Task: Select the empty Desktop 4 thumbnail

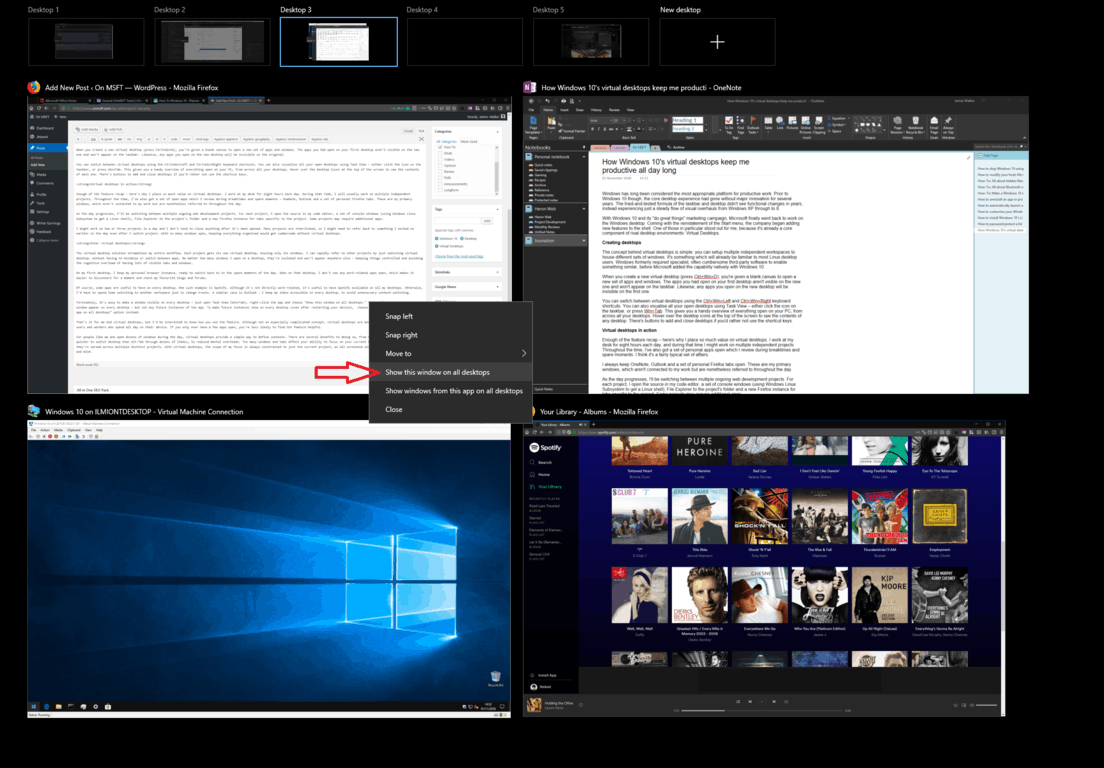Action: point(465,42)
